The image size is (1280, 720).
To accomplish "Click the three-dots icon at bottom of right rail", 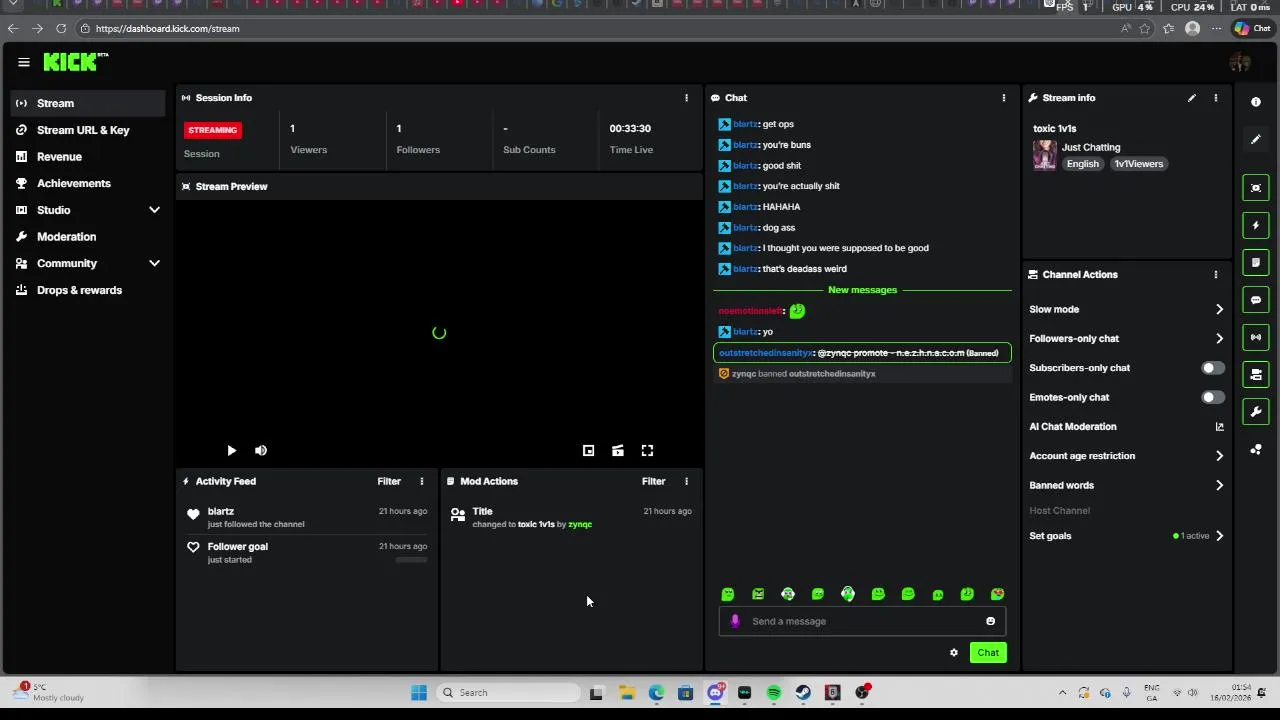I will pos(1256,450).
